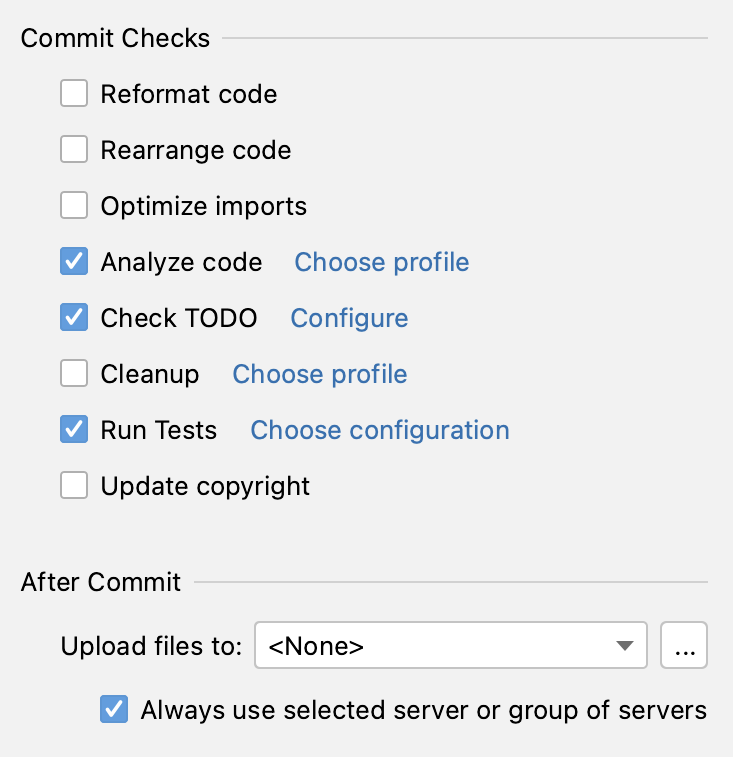Uncheck the Run Tests checkbox
Viewport: 733px width, 757px height.
74,429
